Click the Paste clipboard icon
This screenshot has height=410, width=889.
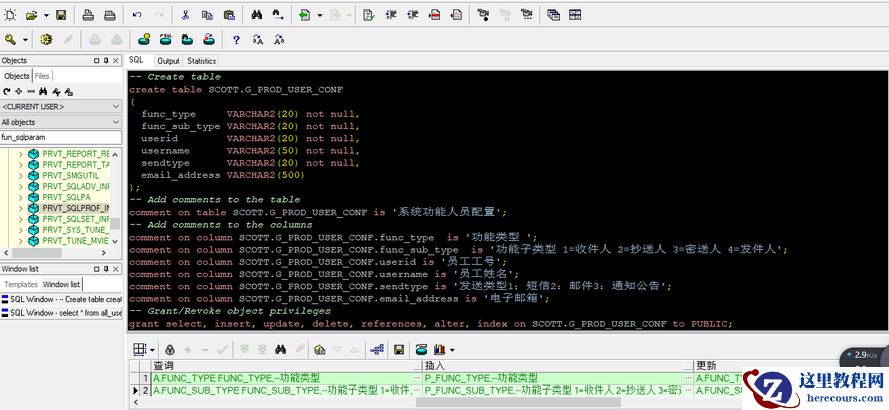(x=229, y=15)
